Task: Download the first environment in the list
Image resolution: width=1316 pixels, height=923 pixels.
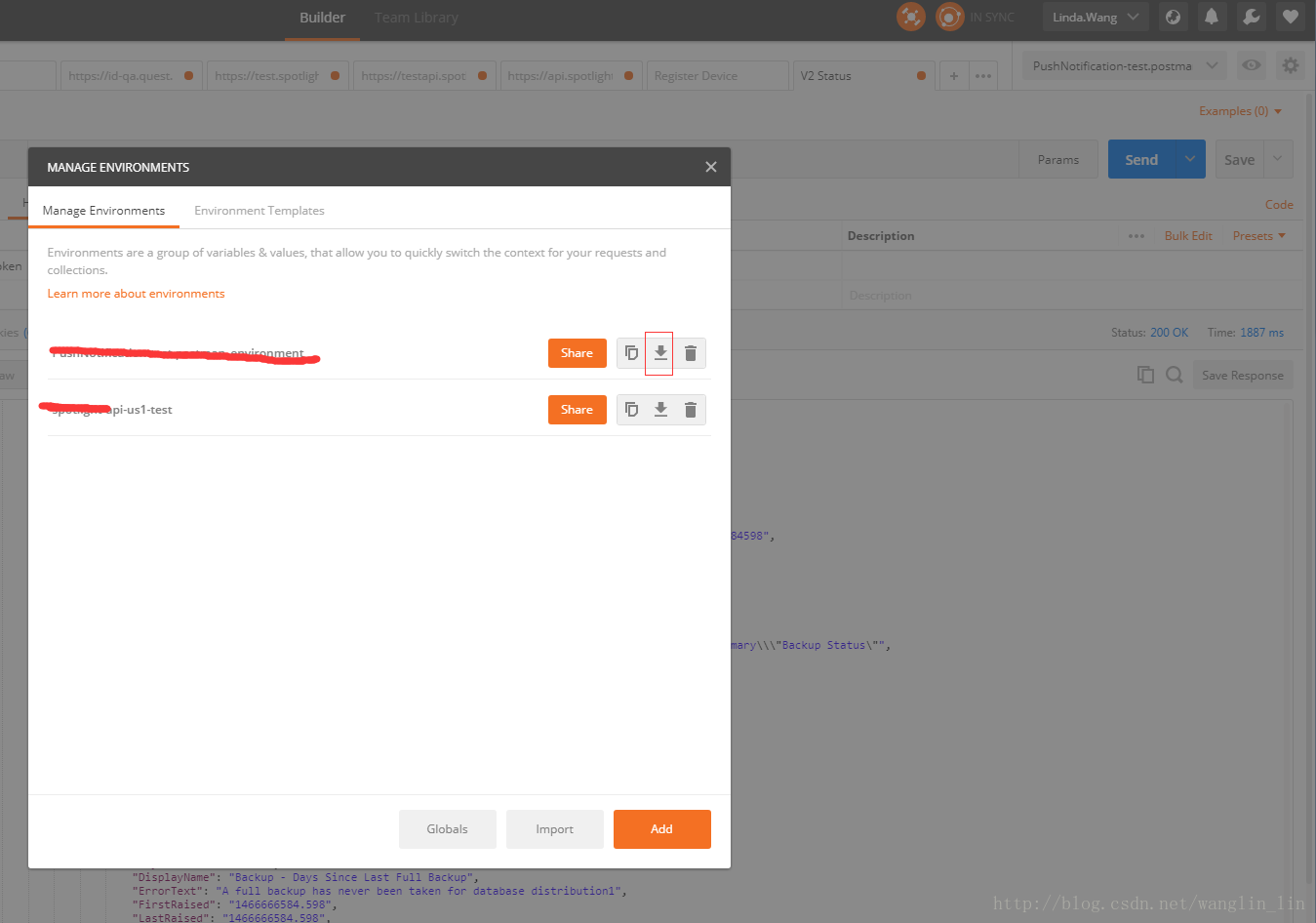Action: click(660, 353)
